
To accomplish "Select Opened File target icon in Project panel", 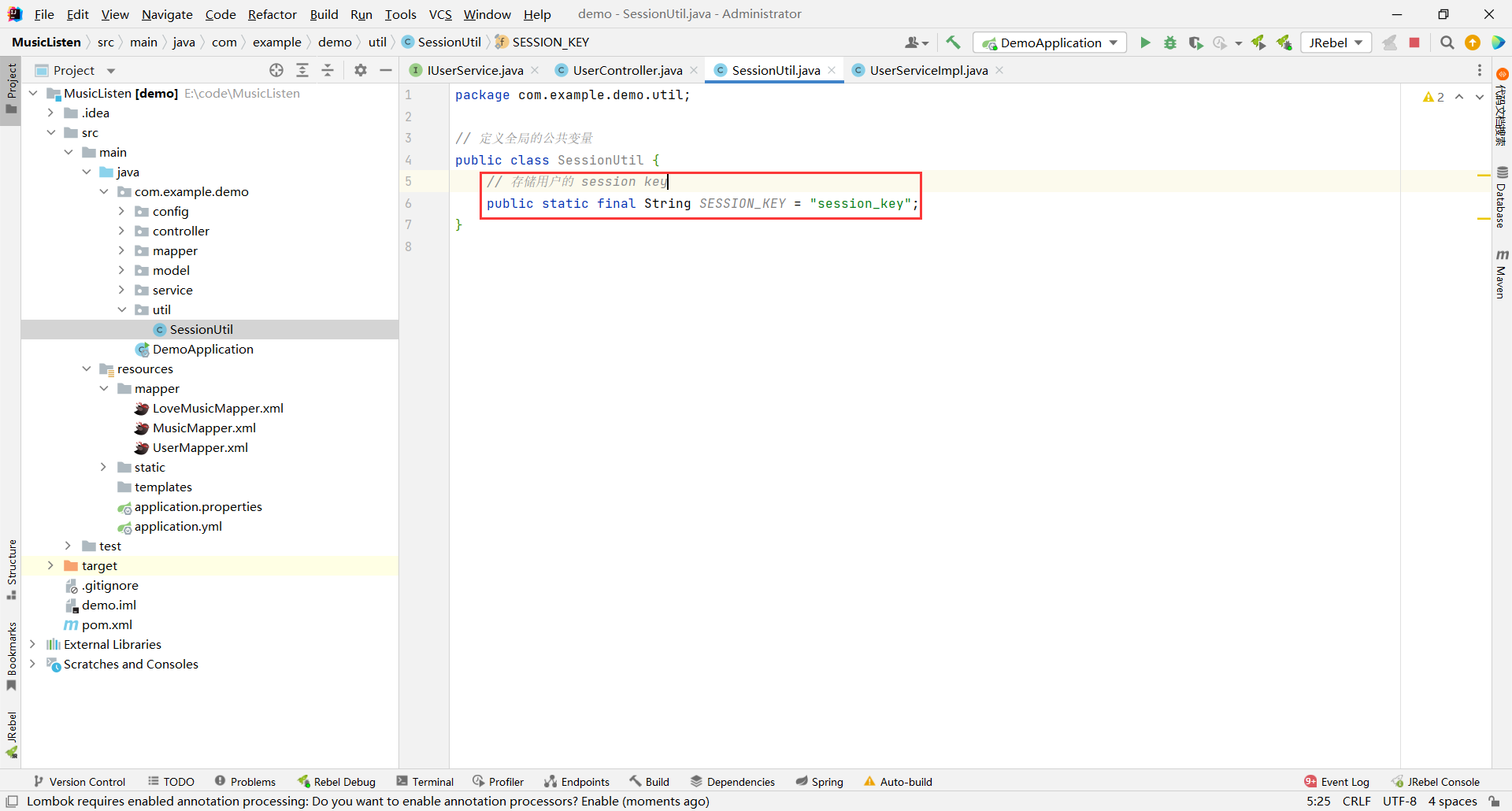I will [276, 70].
